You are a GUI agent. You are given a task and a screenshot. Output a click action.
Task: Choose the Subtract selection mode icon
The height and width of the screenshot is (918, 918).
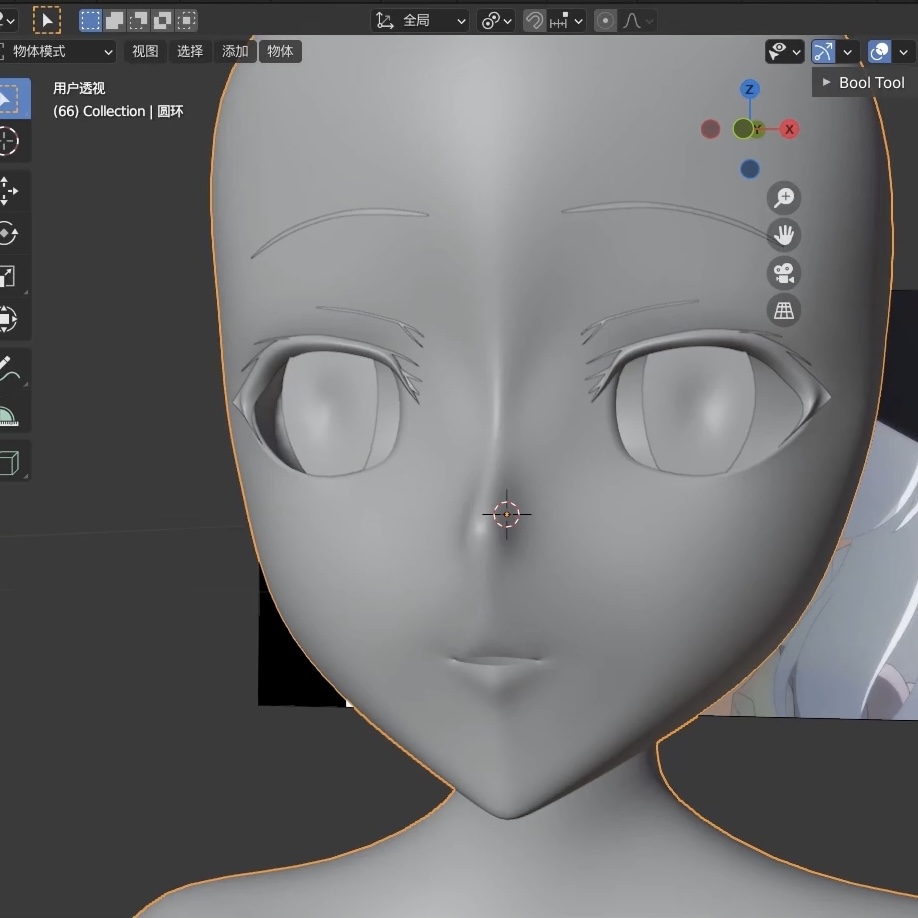138,20
